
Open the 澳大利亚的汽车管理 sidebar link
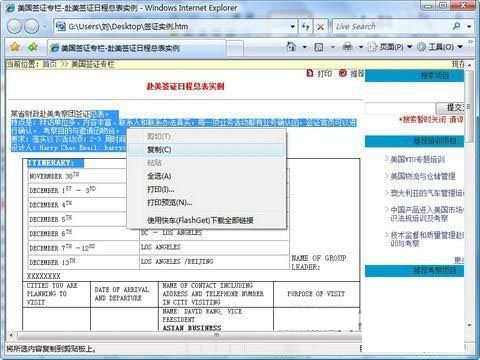427,193
